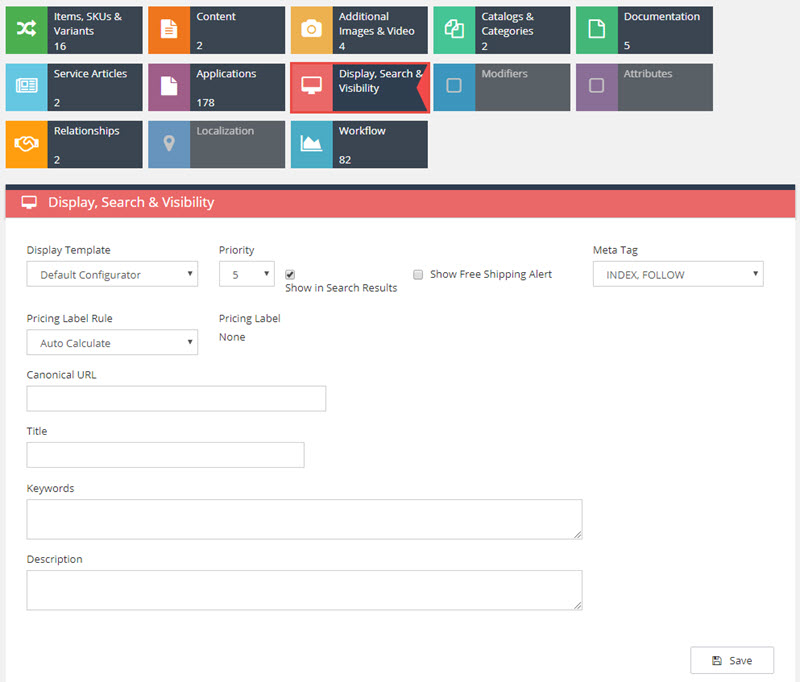Image resolution: width=800 pixels, height=682 pixels.
Task: Go to the Service Articles tab
Action: click(x=74, y=87)
